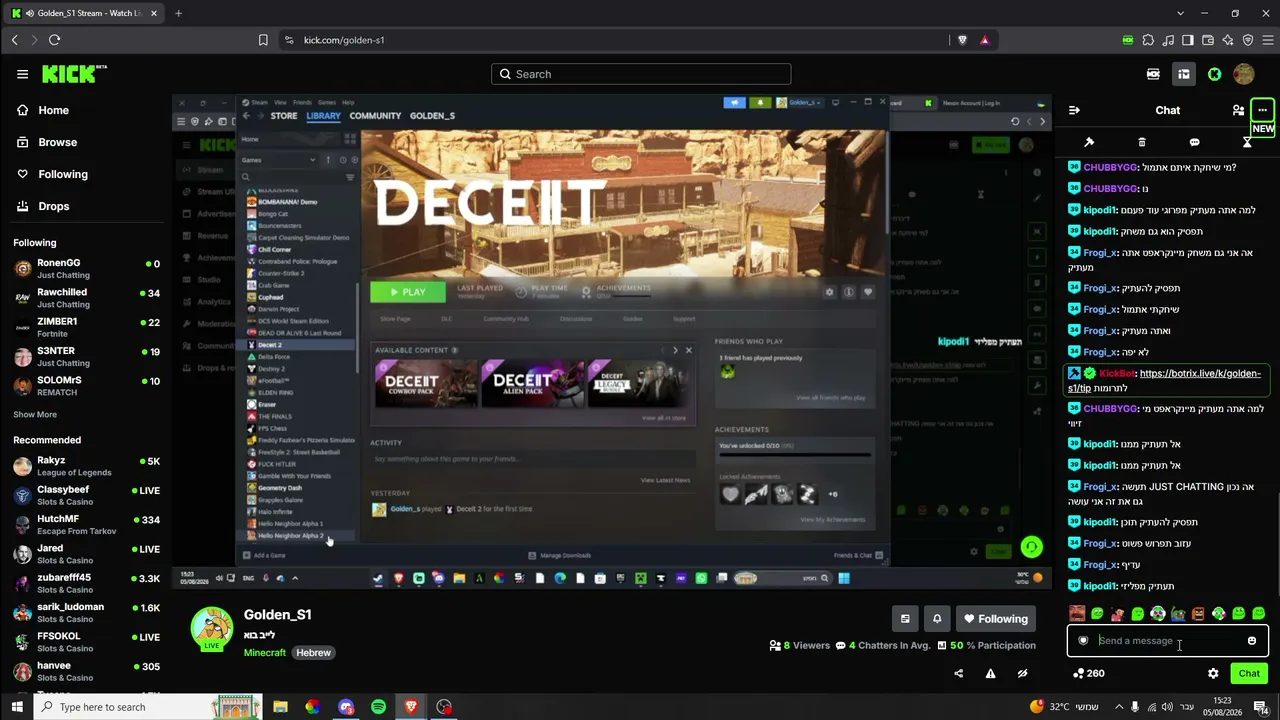Open browser extensions puzzle icon
Image resolution: width=1280 pixels, height=720 pixels.
click(x=1148, y=40)
